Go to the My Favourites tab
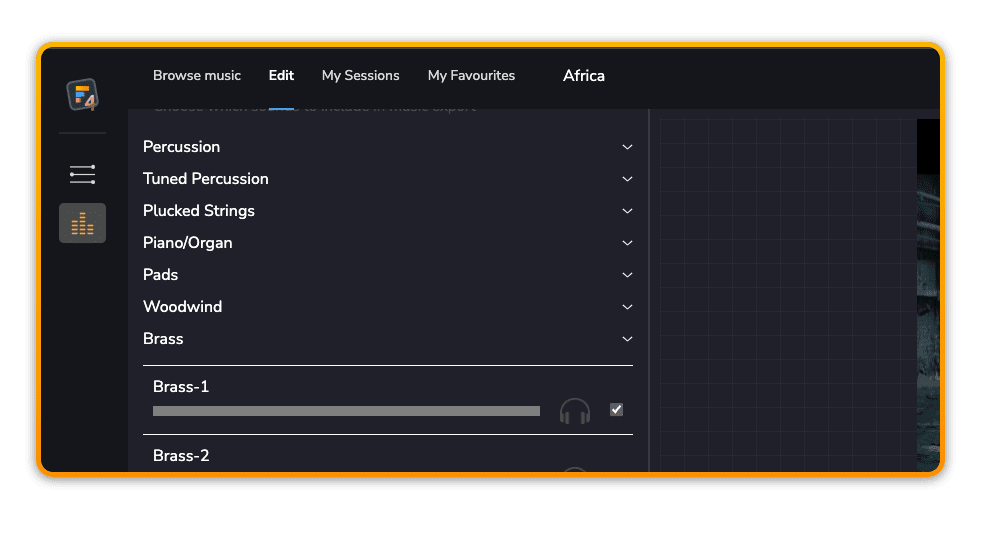Screen dimensions: 981x534 (x=471, y=76)
